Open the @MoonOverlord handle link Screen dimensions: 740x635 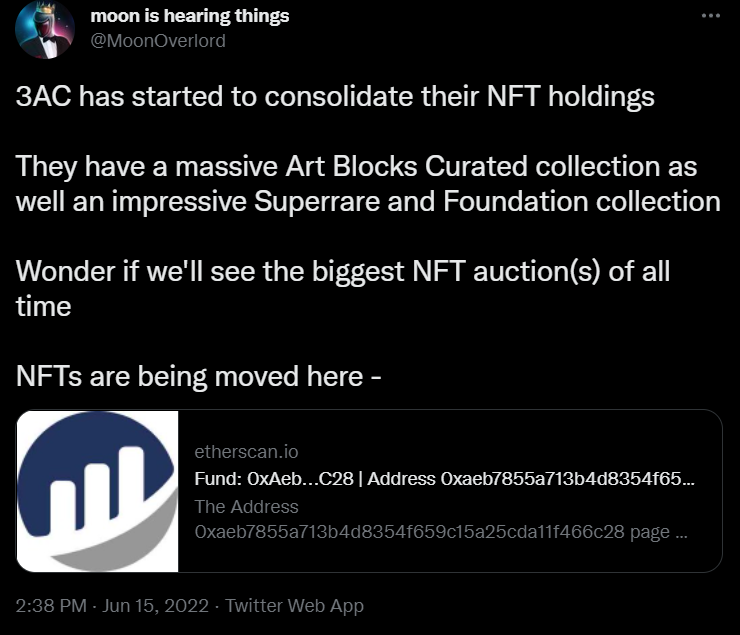[158, 41]
